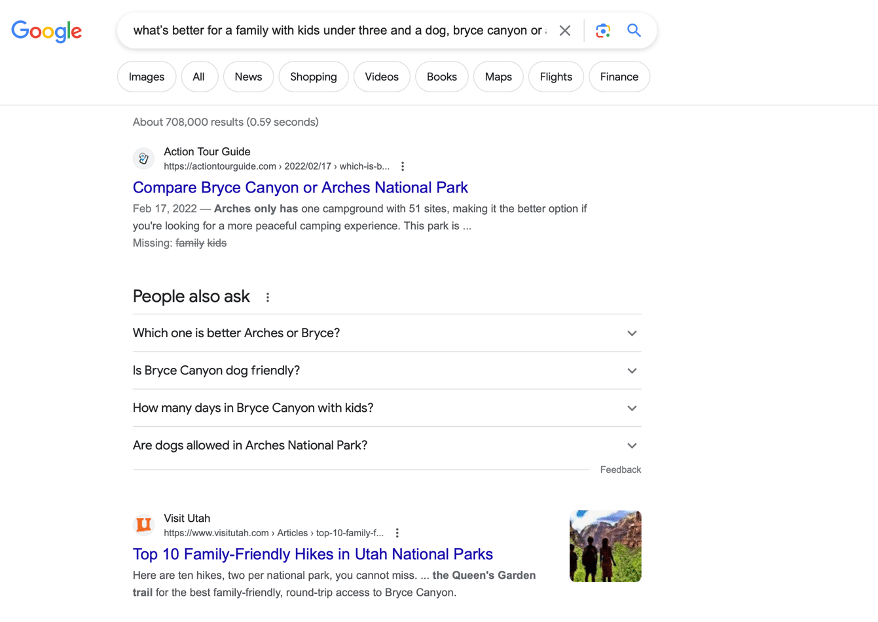This screenshot has height=622, width=878.
Task: Open options menu for Visit Utah result
Action: (x=397, y=533)
